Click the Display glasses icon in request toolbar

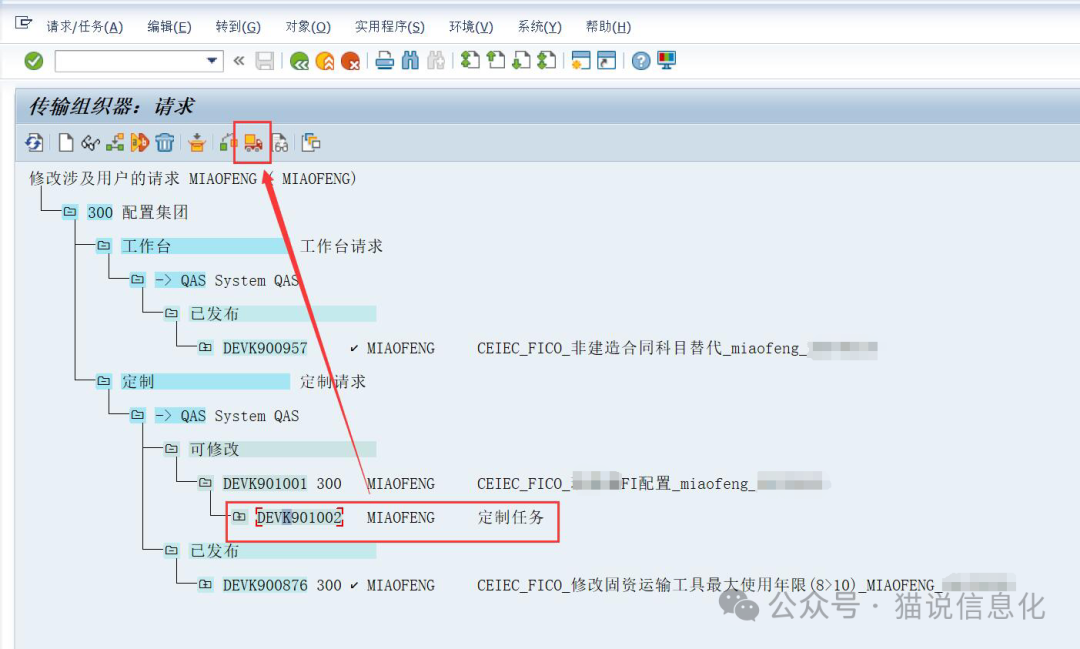tap(90, 143)
